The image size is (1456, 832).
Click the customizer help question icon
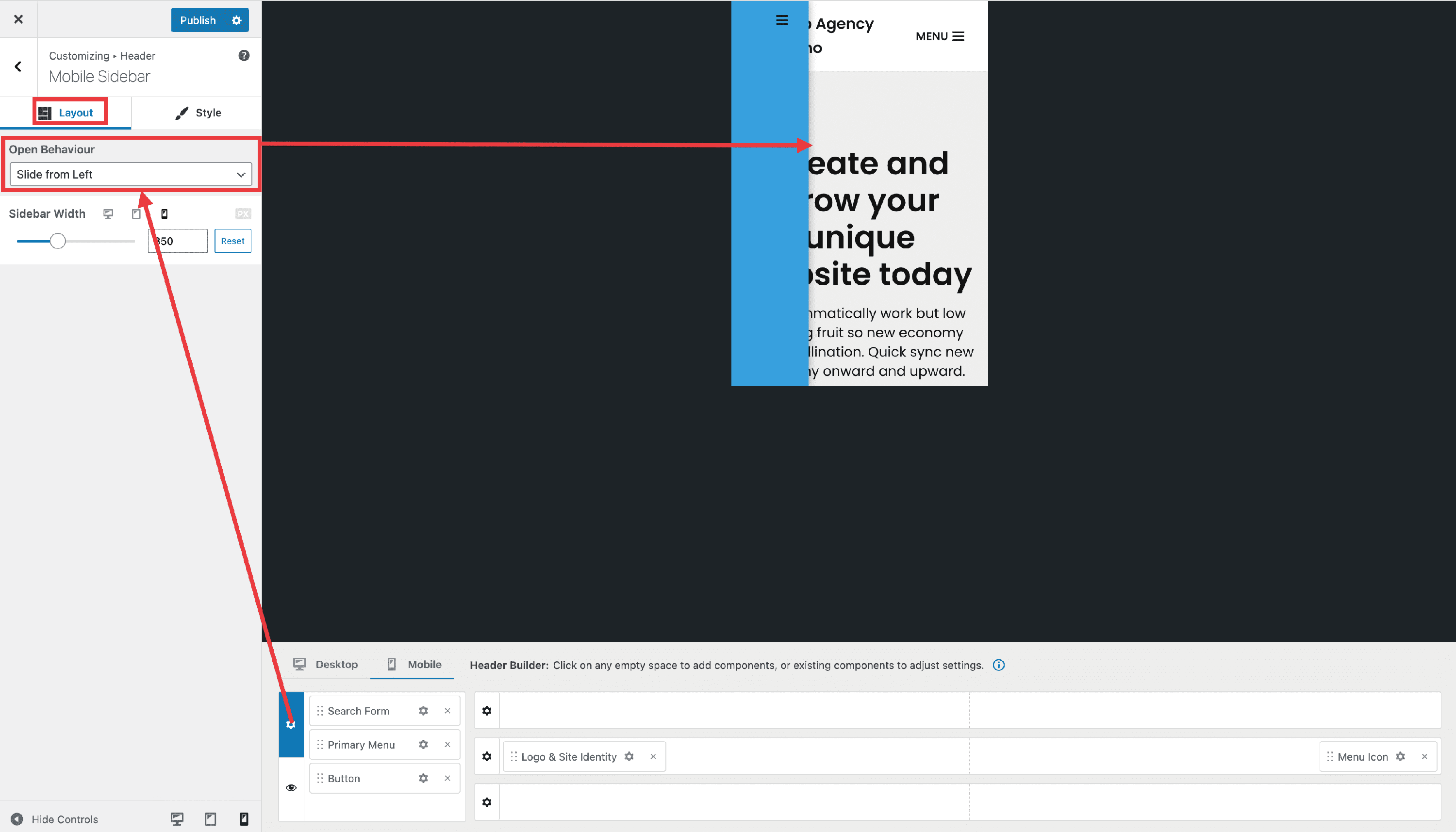(244, 55)
